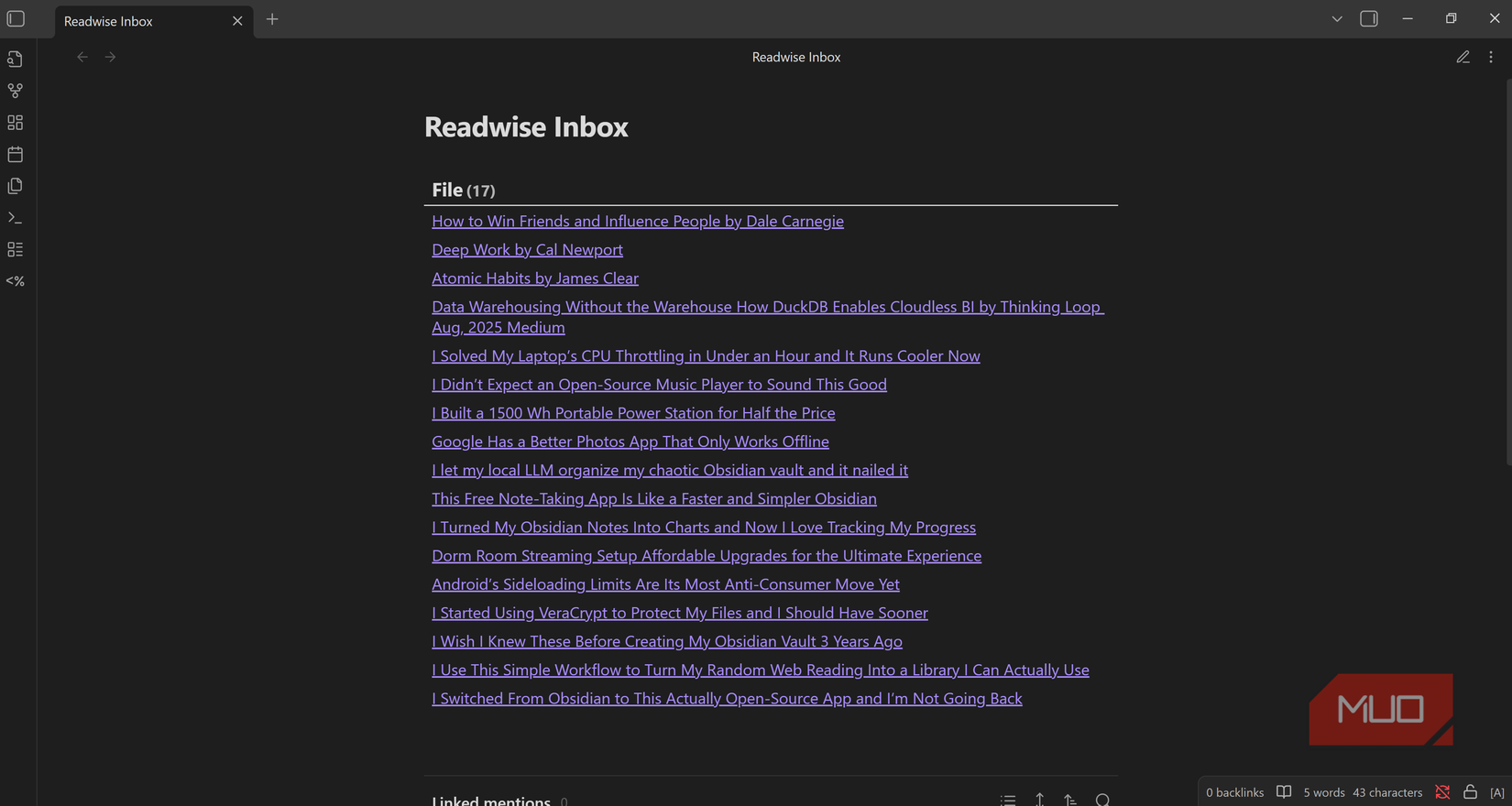This screenshot has height=806, width=1512.
Task: Click the [A] indicator in status bar
Action: tap(1497, 792)
